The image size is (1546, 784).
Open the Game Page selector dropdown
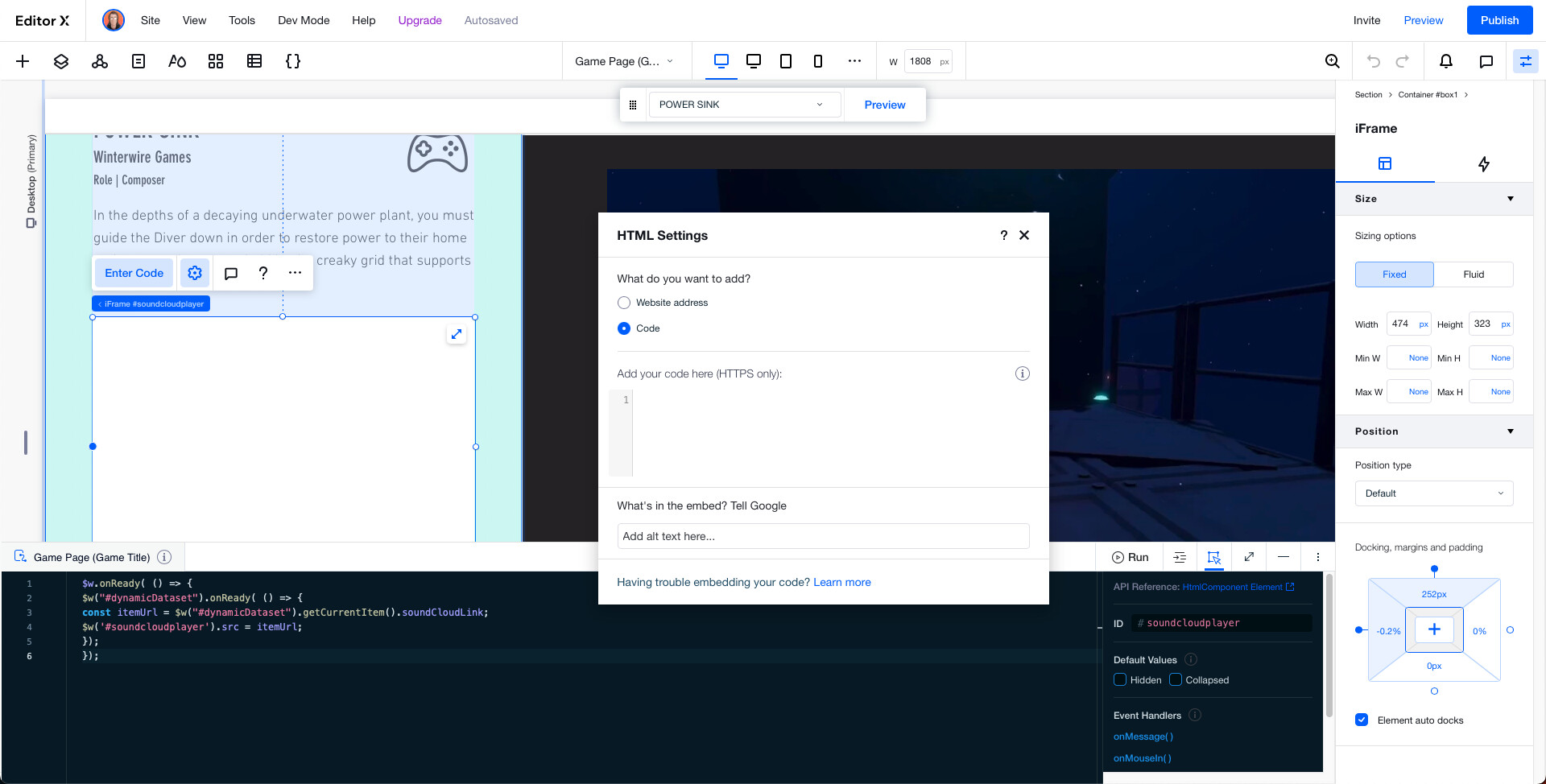coord(624,61)
